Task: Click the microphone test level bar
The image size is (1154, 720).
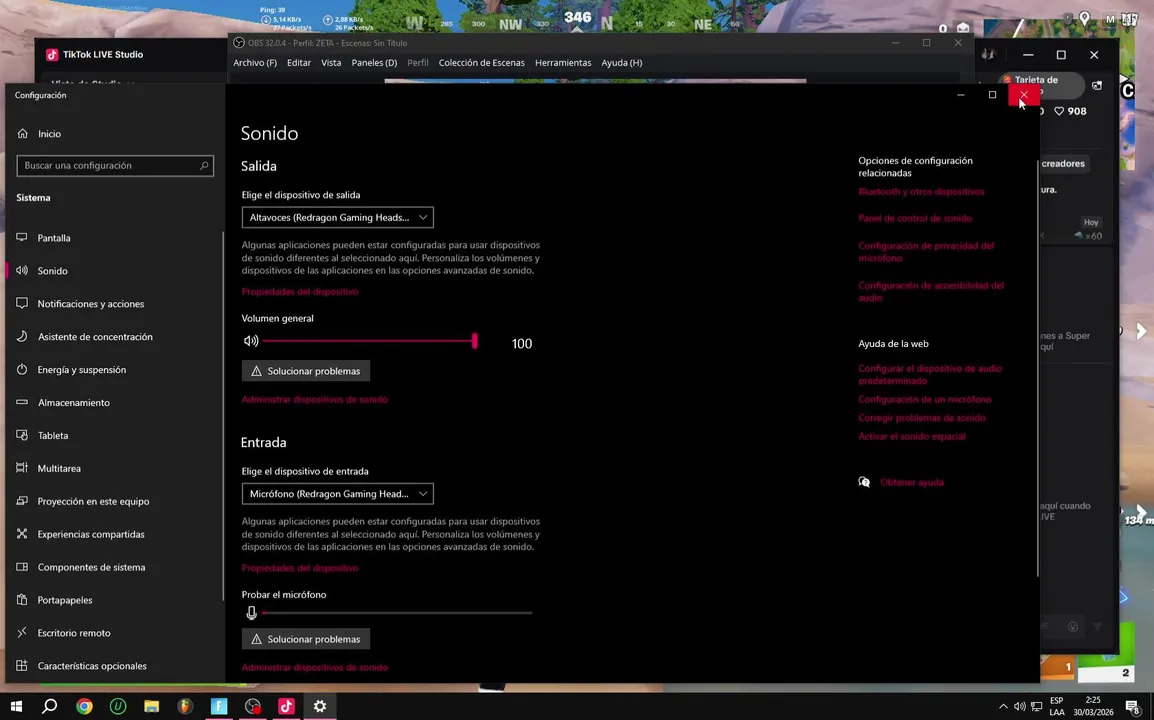Action: pyautogui.click(x=397, y=613)
